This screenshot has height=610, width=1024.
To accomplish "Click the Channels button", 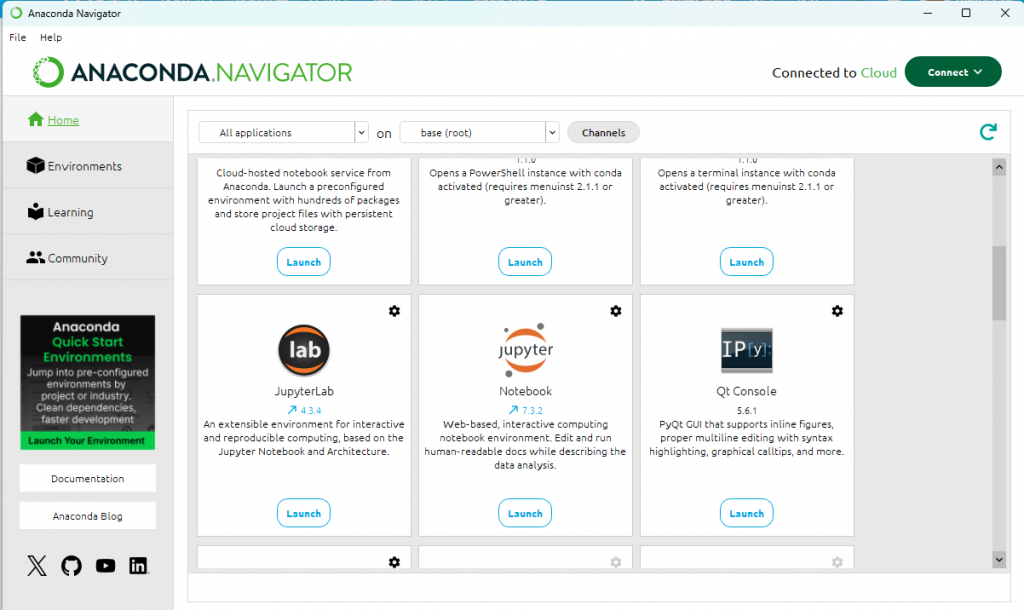I will pyautogui.click(x=603, y=133).
